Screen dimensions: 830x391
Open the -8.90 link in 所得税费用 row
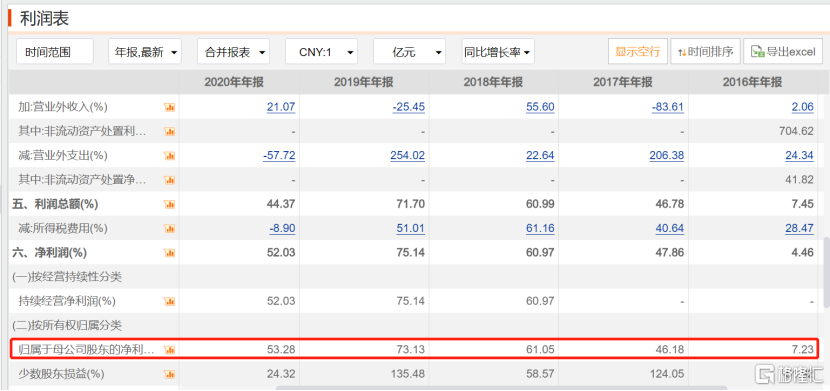pos(281,229)
